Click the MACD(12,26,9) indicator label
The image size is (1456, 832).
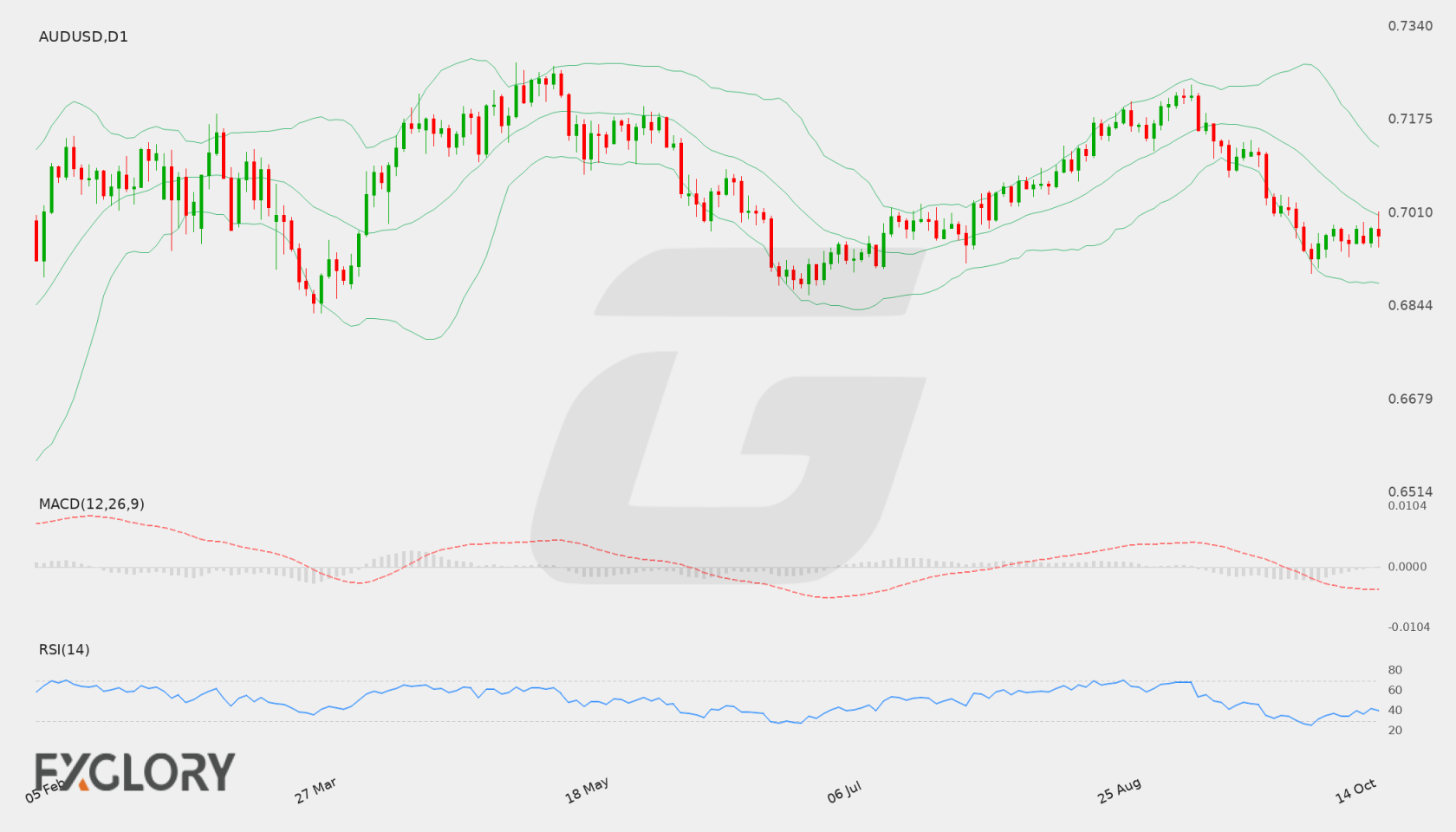91,504
